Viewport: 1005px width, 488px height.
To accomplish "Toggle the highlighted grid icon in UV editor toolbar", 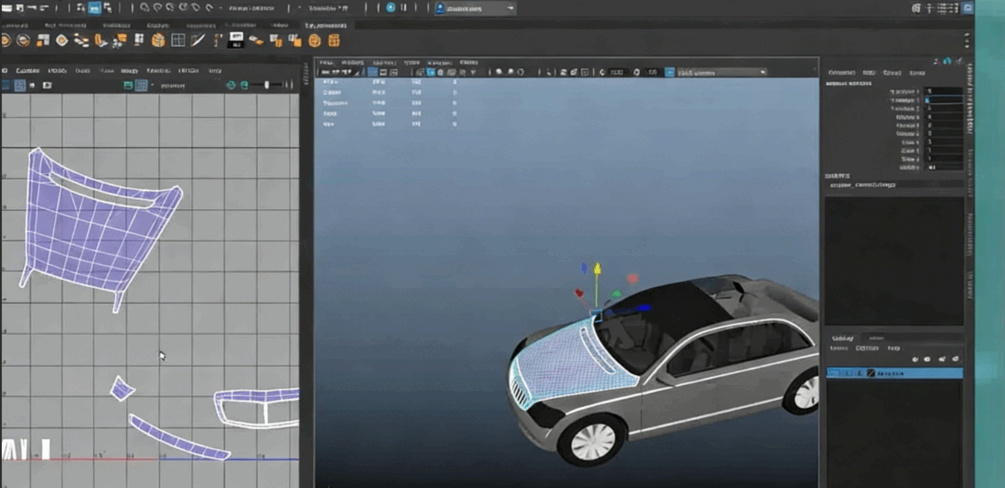I will (141, 86).
